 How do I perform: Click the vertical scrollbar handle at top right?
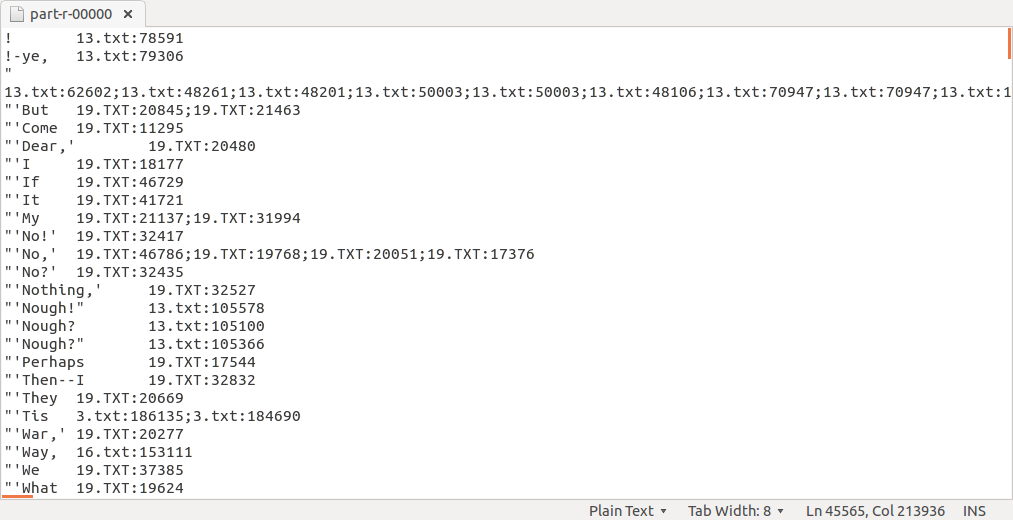coord(1009,43)
